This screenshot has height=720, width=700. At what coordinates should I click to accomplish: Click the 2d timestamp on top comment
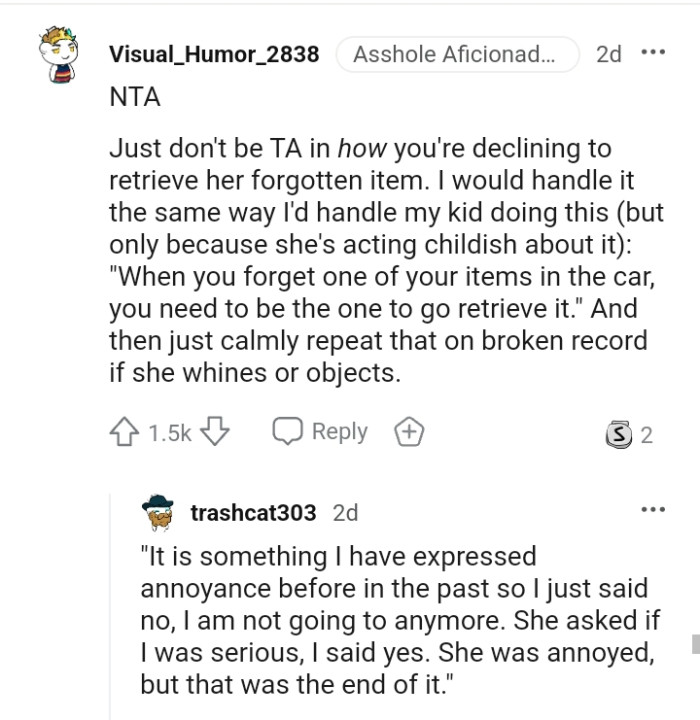(x=608, y=54)
